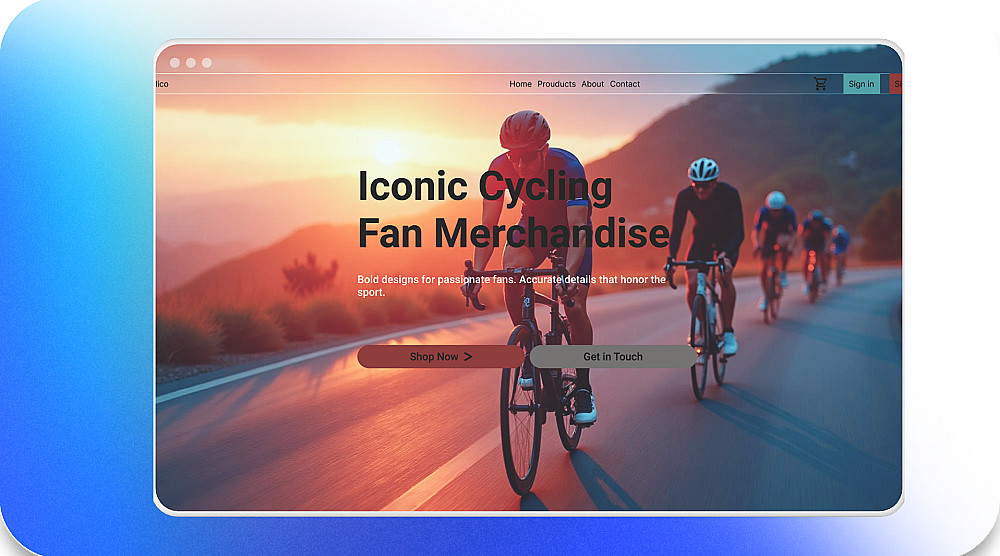
Task: Click the Fan Merchandise headline line
Action: pos(513,233)
